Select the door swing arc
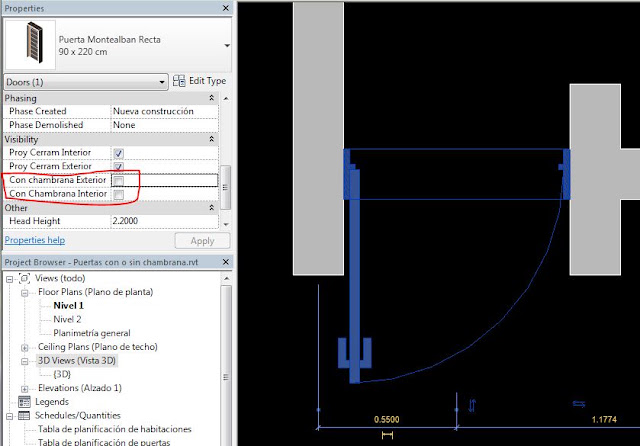This screenshot has height=446, width=640. click(502, 318)
